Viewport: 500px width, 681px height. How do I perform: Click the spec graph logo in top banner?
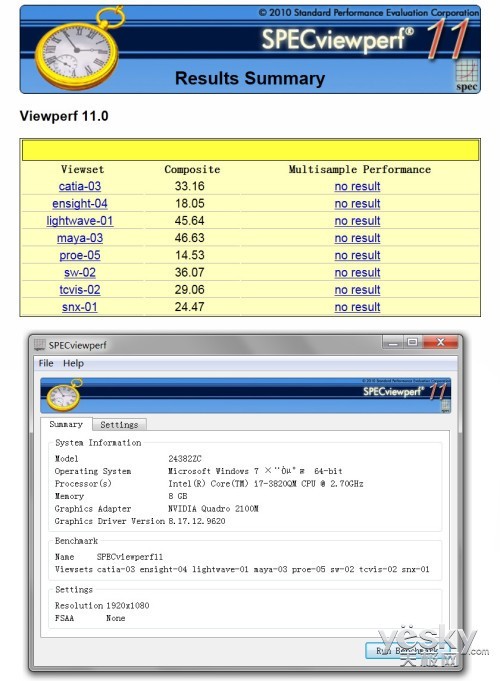click(467, 75)
